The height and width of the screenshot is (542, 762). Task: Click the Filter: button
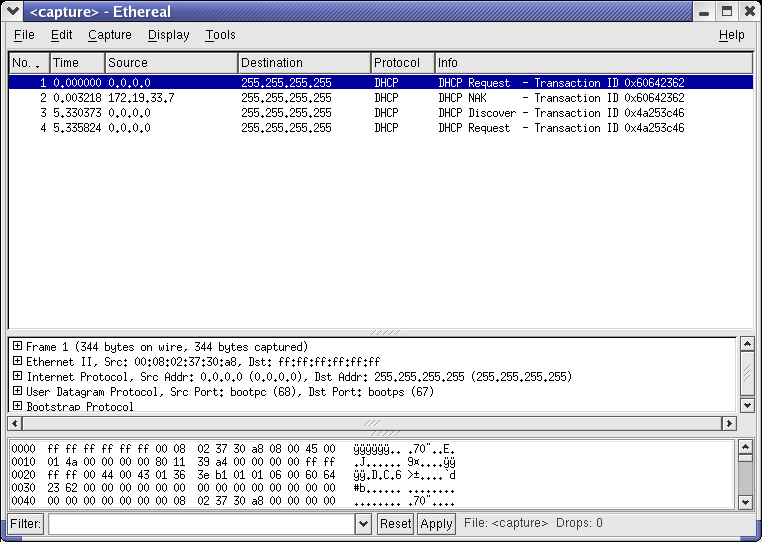[26, 523]
